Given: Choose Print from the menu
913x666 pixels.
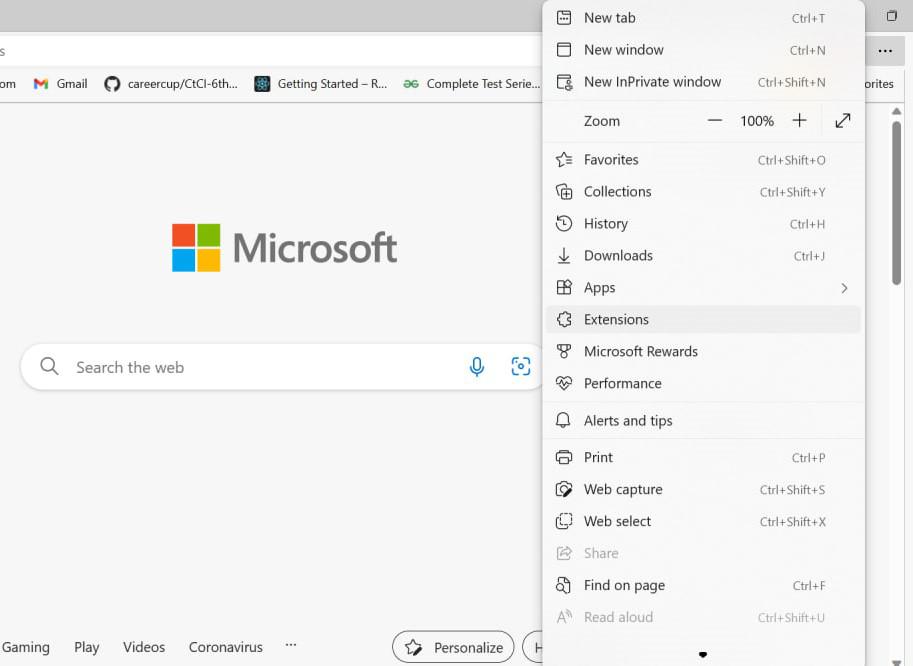Looking at the screenshot, I should click(703, 458).
